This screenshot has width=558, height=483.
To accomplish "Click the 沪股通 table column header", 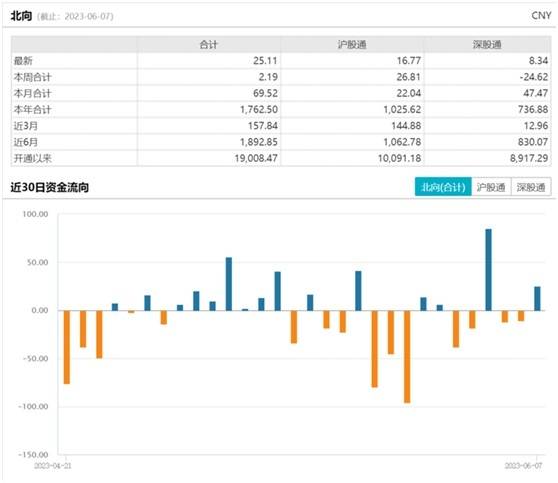I will (x=352, y=44).
